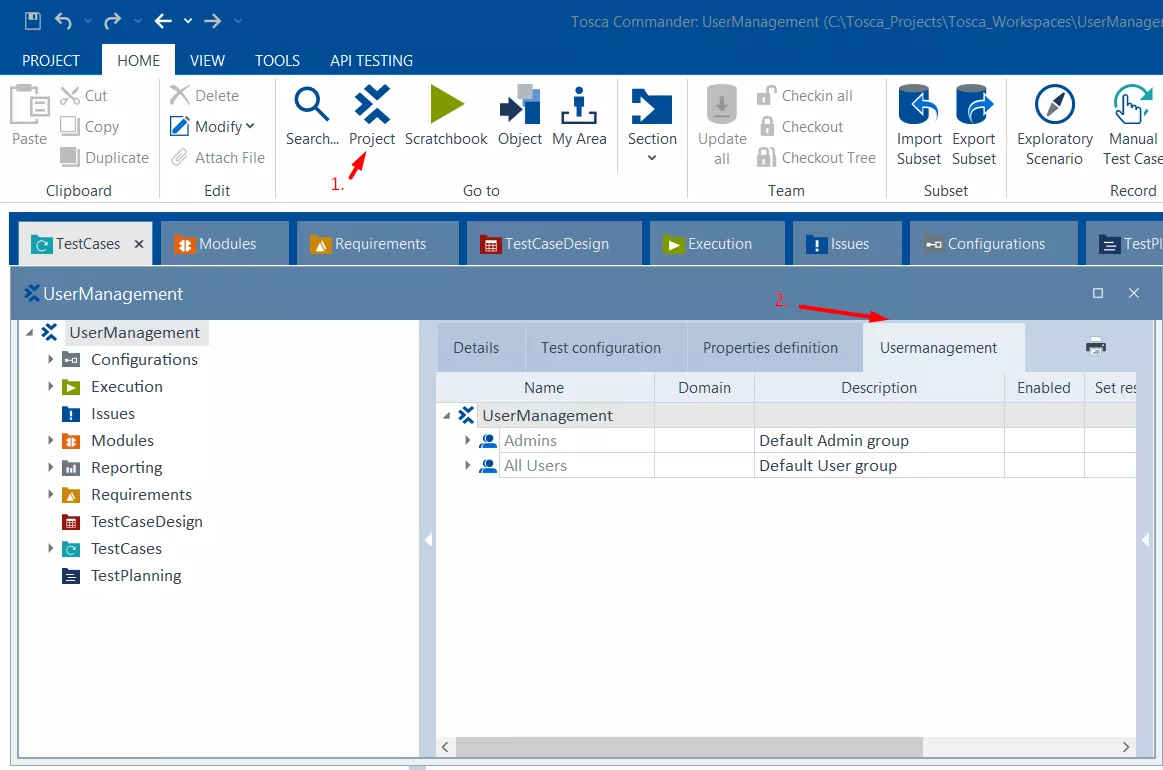
Task: Click the horizontal scrollbar in the user grid
Action: [x=689, y=747]
